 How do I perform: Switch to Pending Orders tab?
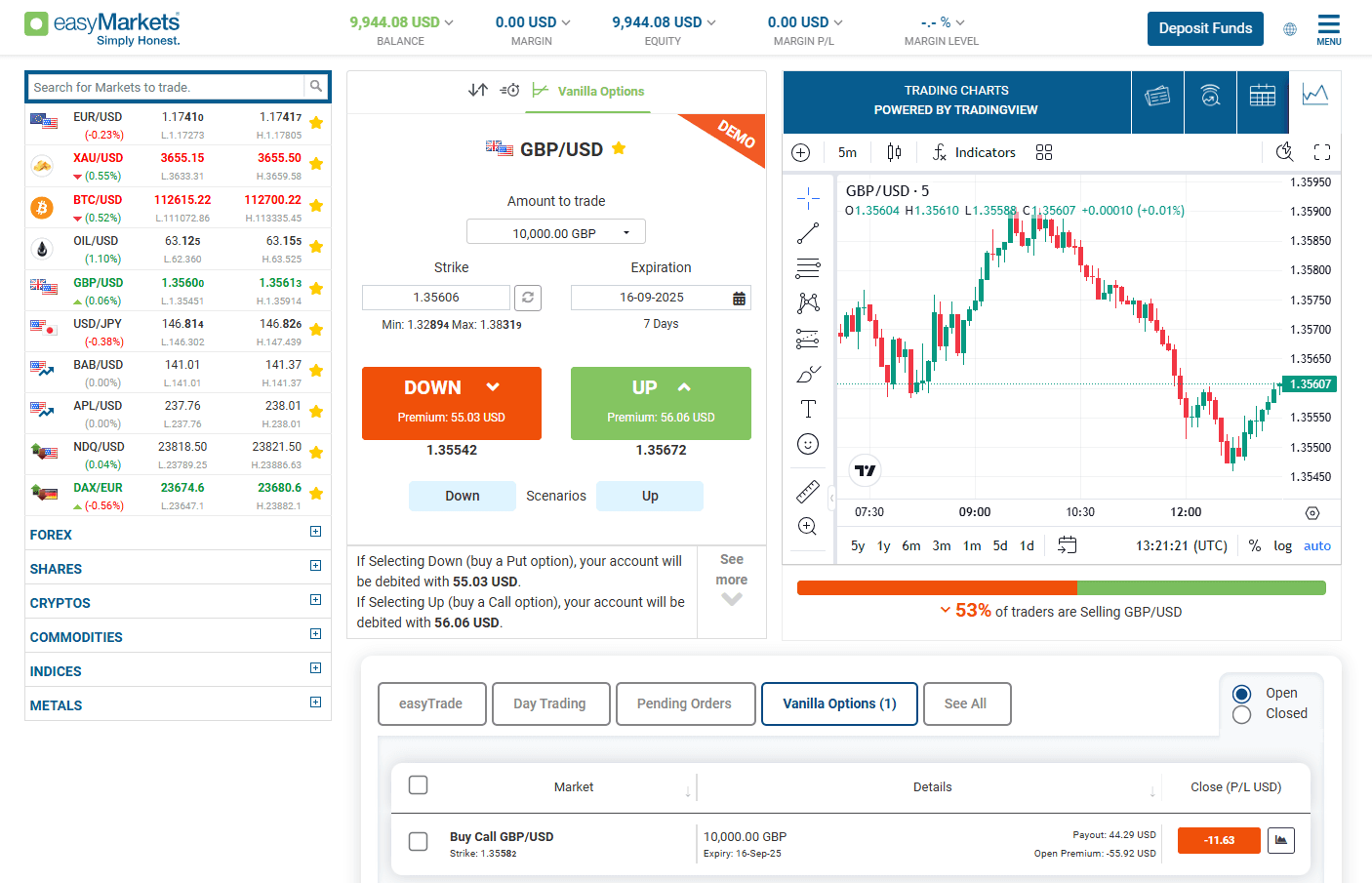pyautogui.click(x=685, y=703)
